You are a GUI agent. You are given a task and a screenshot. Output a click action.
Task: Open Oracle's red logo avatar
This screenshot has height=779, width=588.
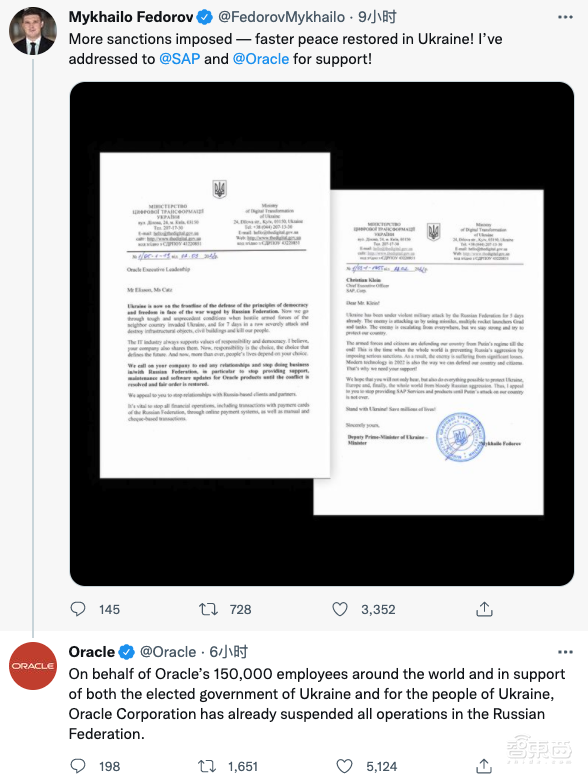click(x=33, y=666)
